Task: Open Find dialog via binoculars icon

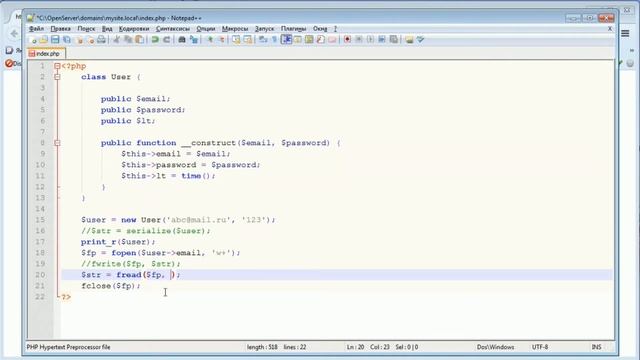Action: coord(182,40)
